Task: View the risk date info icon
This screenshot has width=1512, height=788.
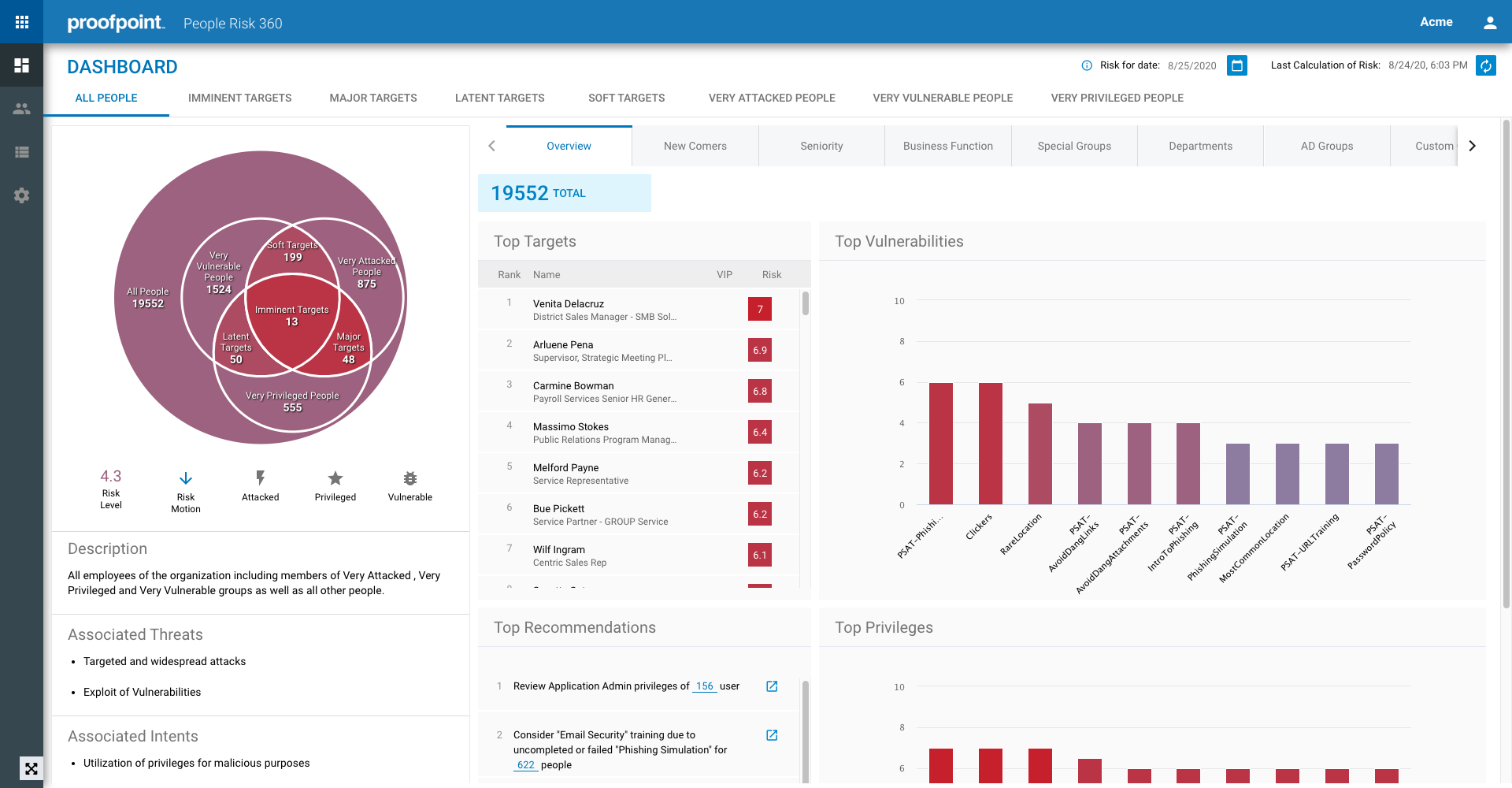Action: [1087, 65]
